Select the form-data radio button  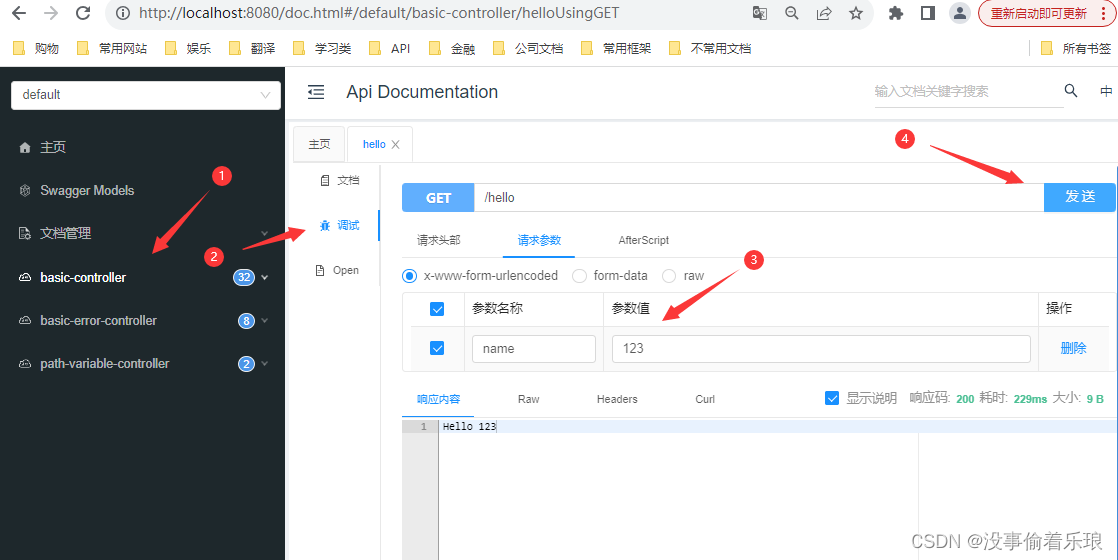[580, 275]
